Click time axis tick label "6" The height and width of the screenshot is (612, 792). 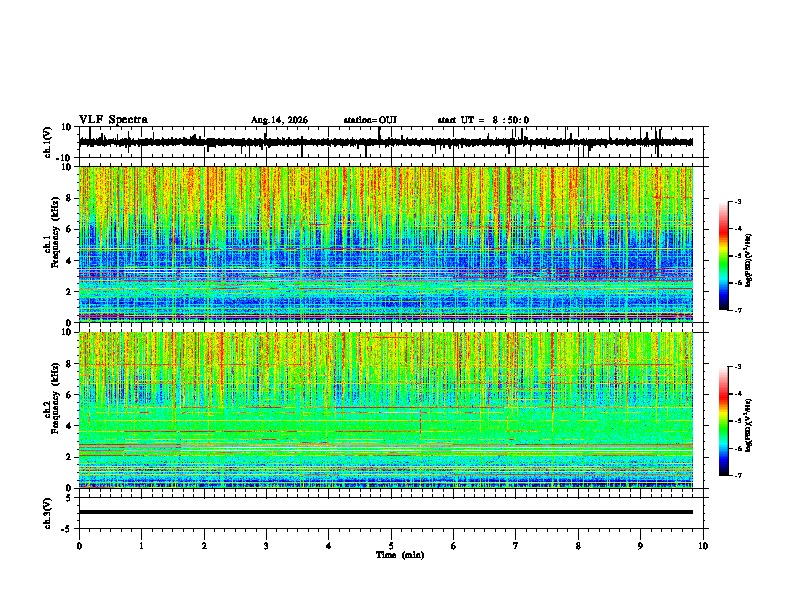point(453,546)
